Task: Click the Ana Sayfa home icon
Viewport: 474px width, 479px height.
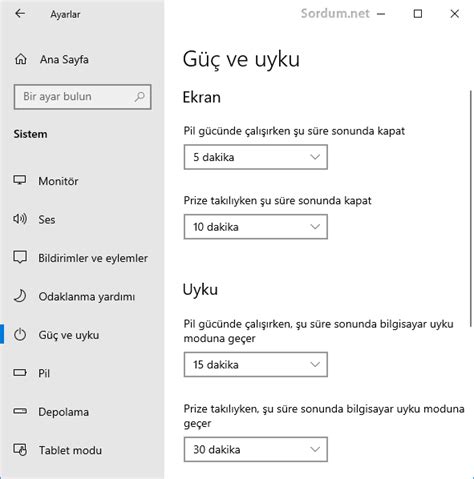Action: [21, 59]
